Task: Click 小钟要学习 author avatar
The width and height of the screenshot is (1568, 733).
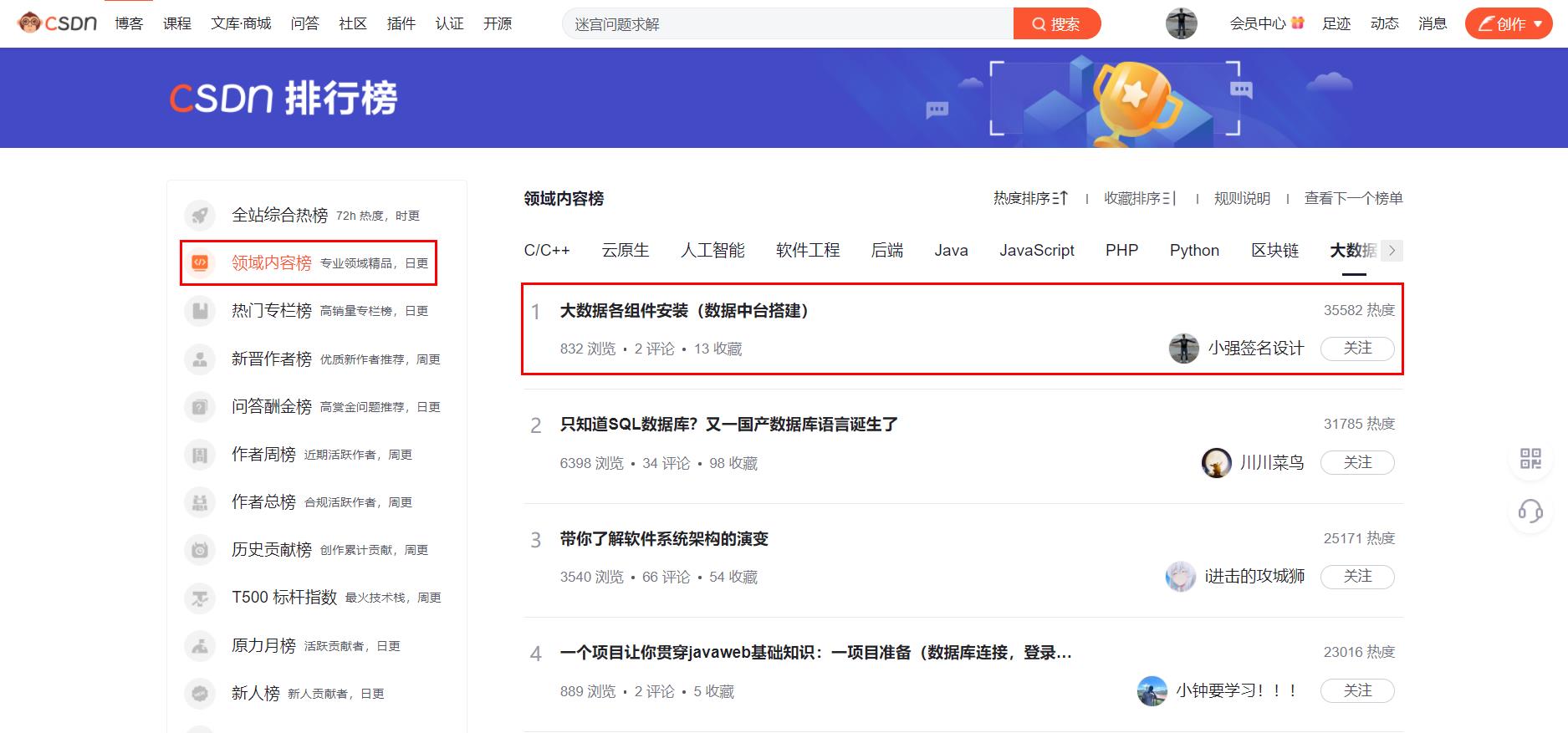Action: (1152, 691)
